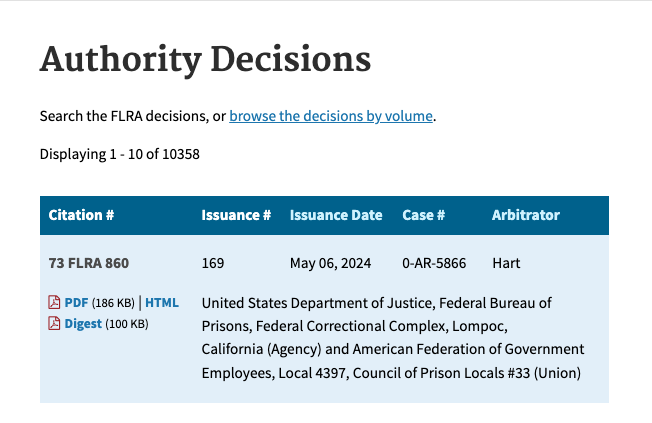Click the Arbitrator column header
This screenshot has width=652, height=423.
(525, 215)
